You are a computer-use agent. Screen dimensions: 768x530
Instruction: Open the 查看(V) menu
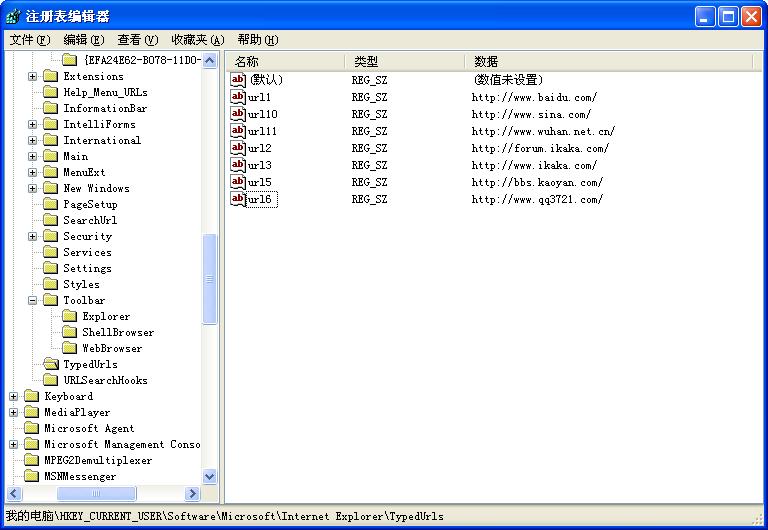[x=138, y=40]
